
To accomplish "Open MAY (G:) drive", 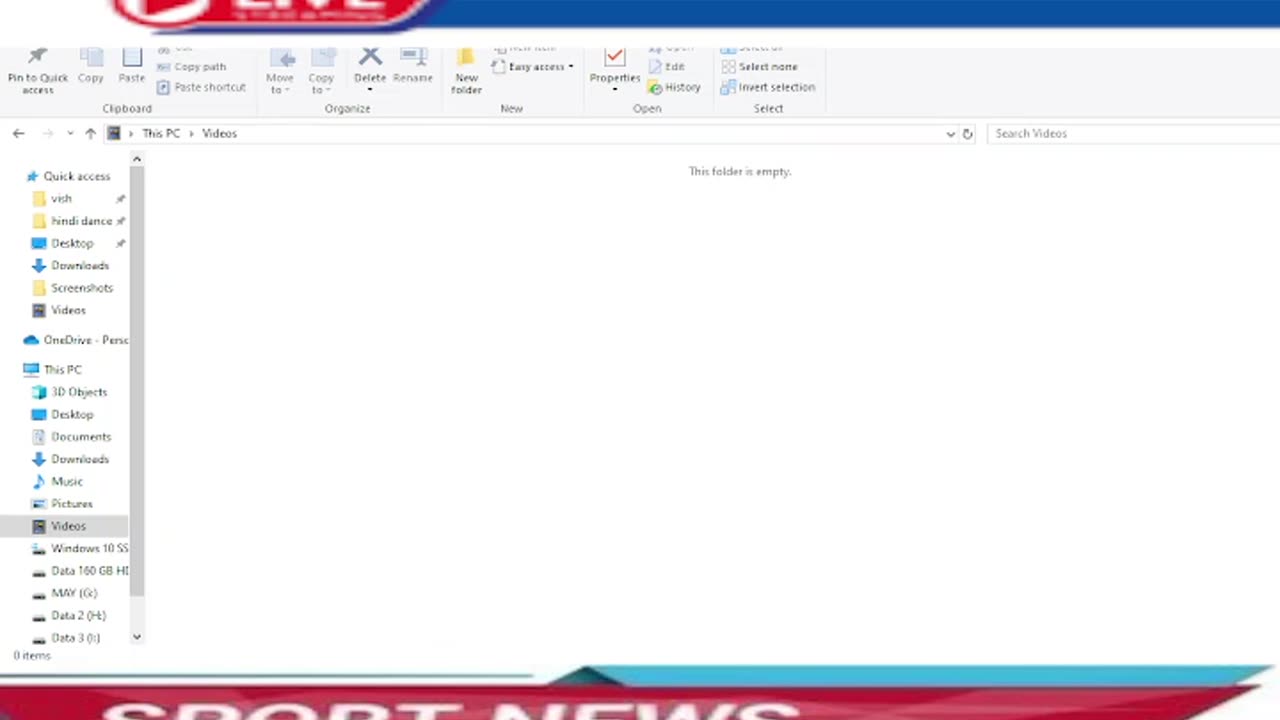I will click(74, 593).
